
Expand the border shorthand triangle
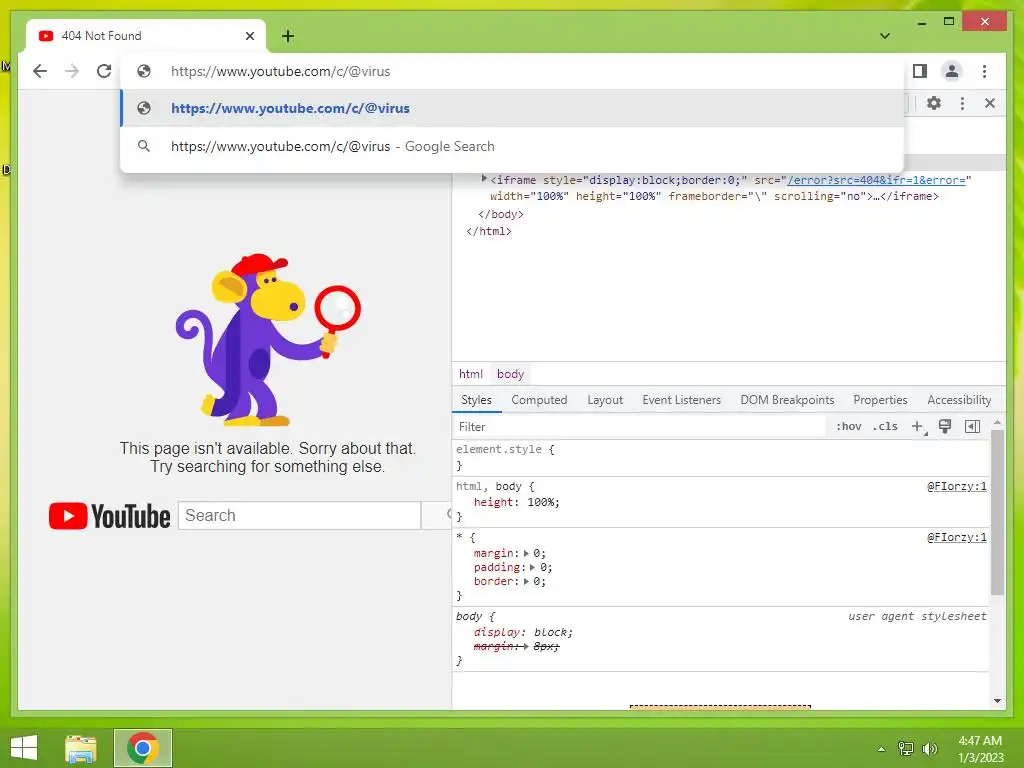[x=526, y=581]
